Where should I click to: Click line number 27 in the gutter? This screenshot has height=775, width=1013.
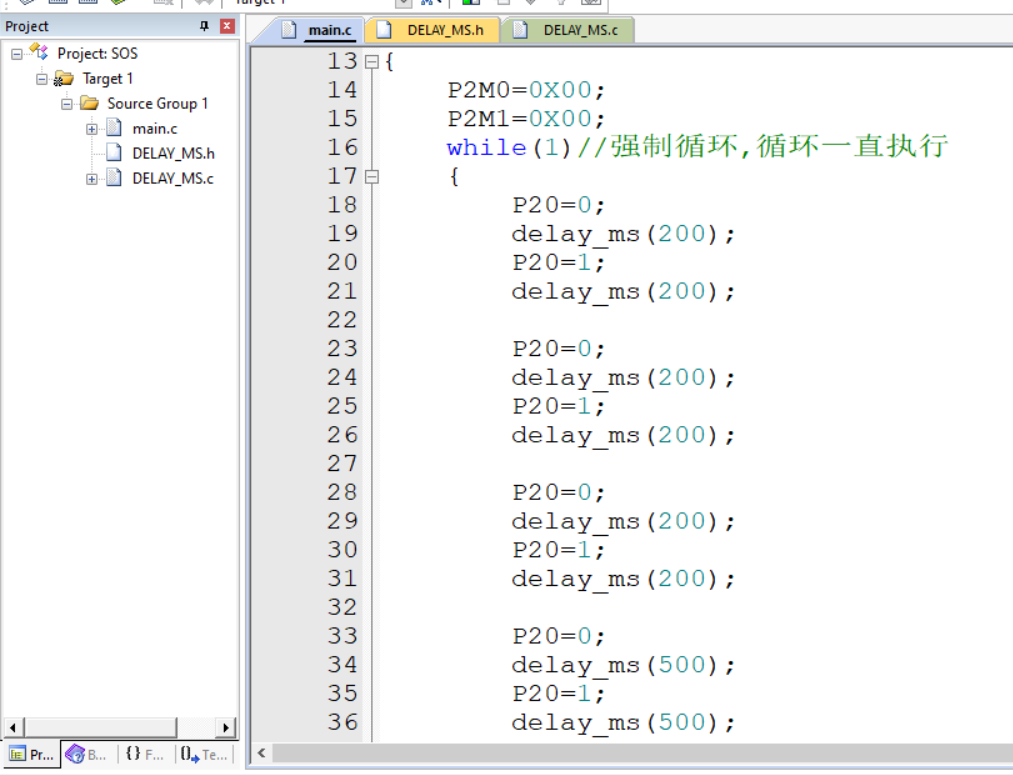(342, 464)
